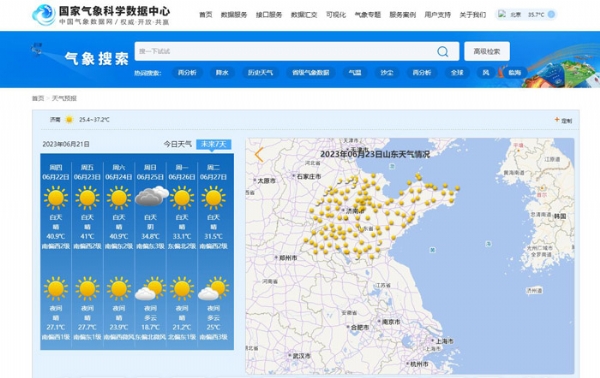600x378 pixels.
Task: Switch to the 未来7天 tab
Action: pyautogui.click(x=214, y=144)
